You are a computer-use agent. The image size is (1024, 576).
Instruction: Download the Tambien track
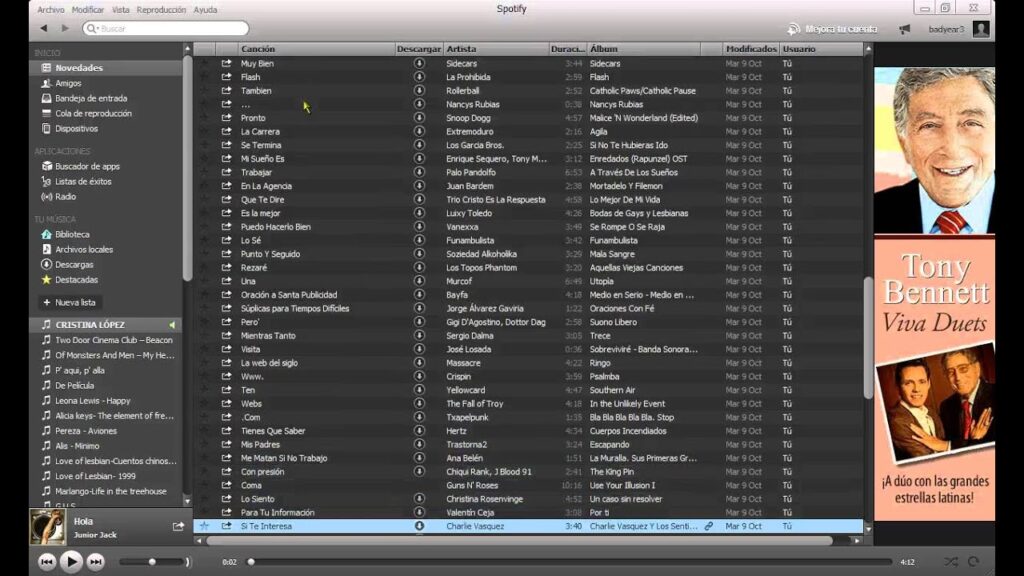tap(419, 91)
